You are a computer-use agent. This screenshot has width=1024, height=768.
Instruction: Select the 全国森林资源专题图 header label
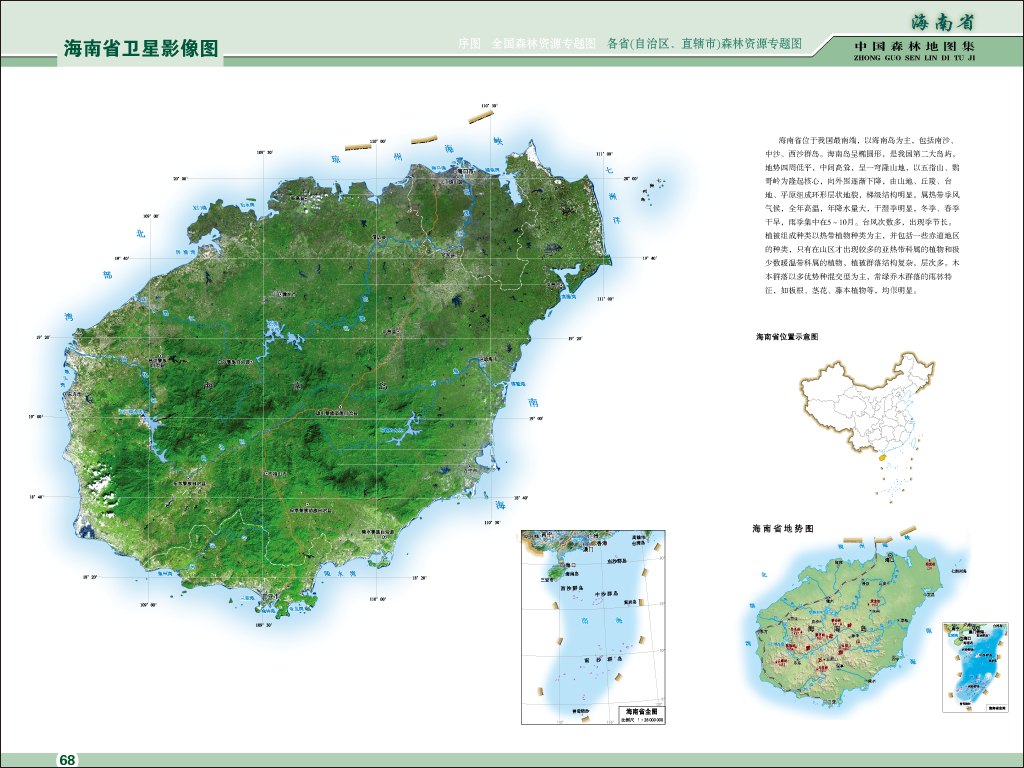click(x=543, y=44)
